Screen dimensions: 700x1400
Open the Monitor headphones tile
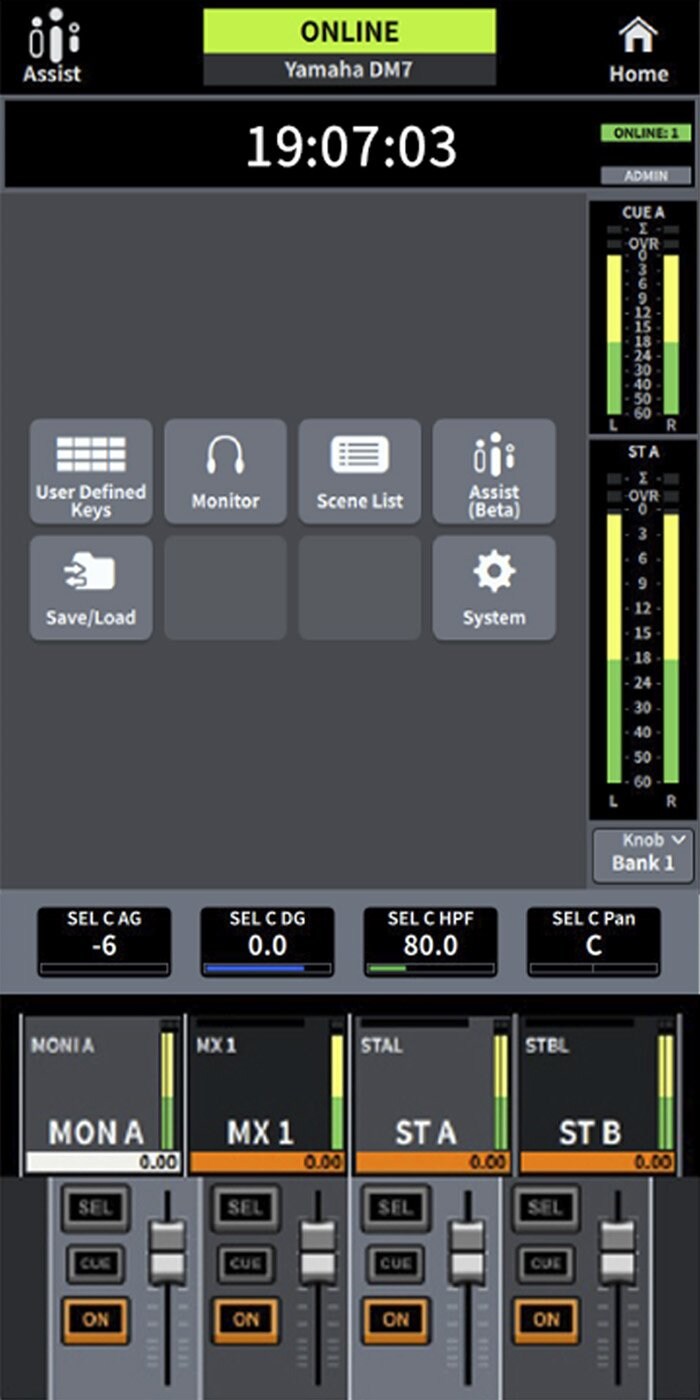(x=225, y=471)
